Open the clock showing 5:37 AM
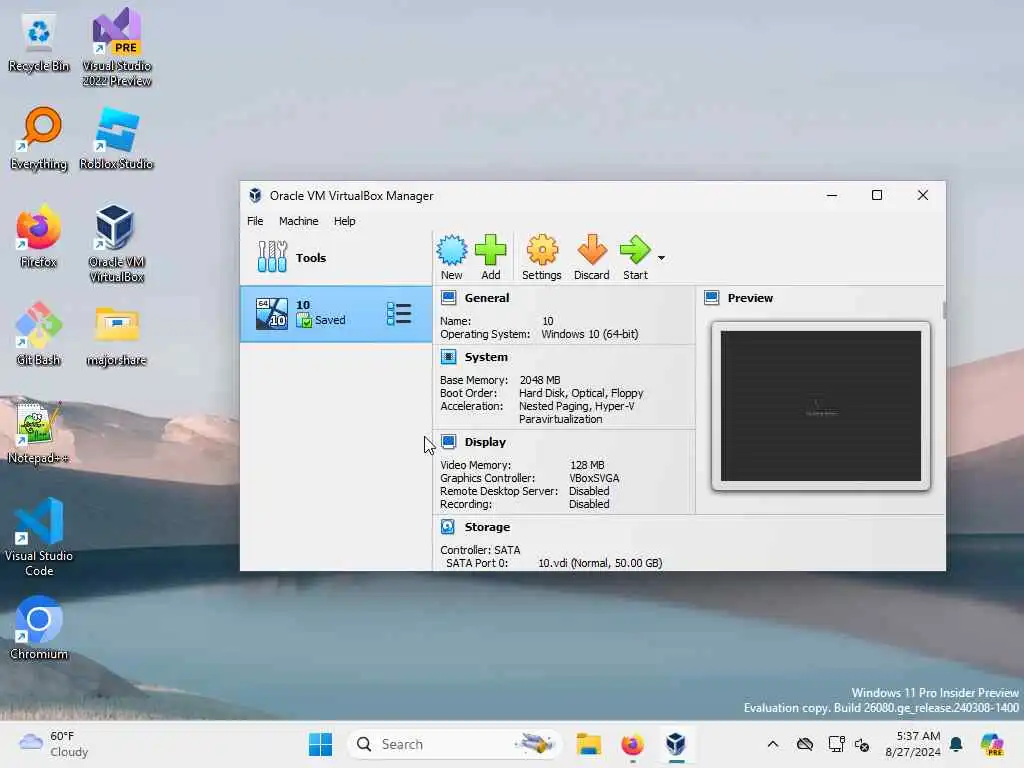This screenshot has height=768, width=1024. click(x=912, y=744)
